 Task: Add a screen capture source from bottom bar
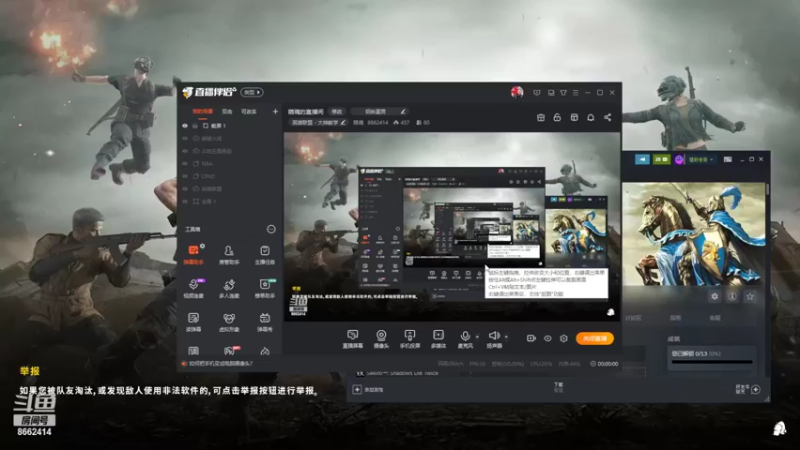tap(353, 339)
